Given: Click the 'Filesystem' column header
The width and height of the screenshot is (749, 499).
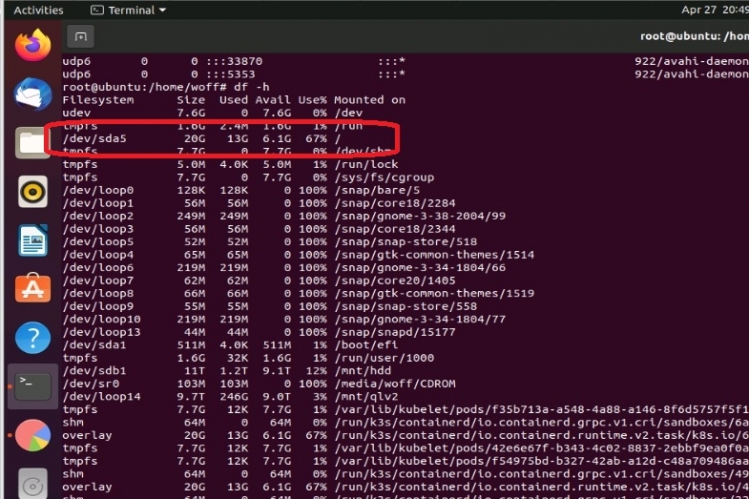Looking at the screenshot, I should coord(98,100).
